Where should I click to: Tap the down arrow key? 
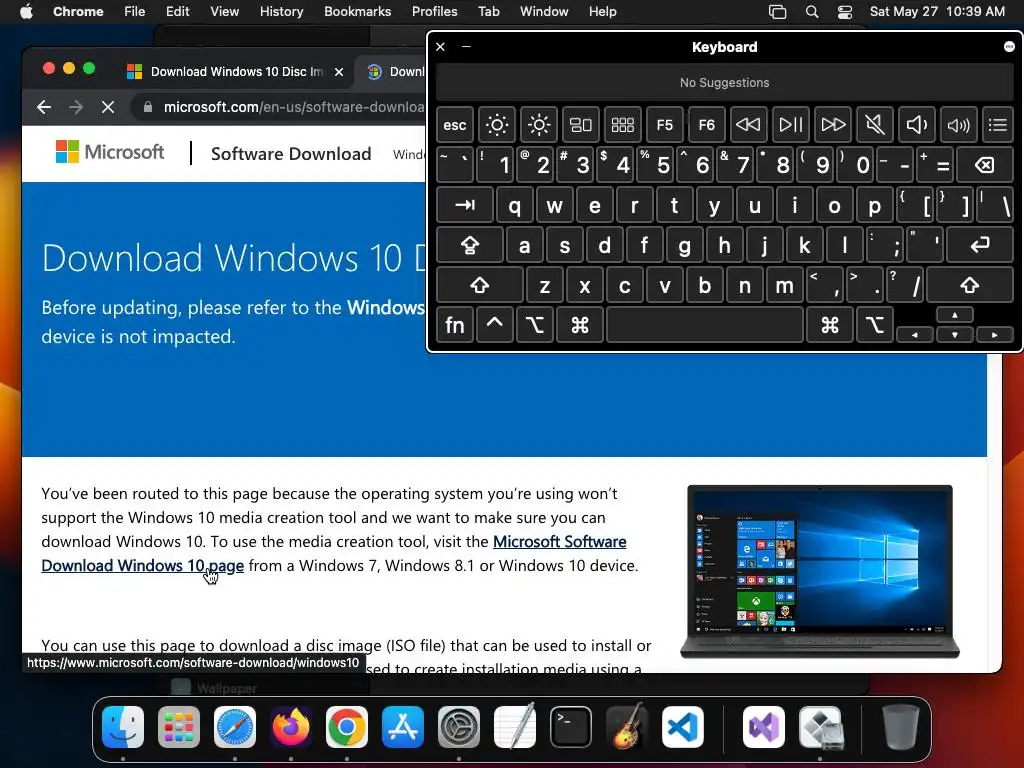click(955, 334)
